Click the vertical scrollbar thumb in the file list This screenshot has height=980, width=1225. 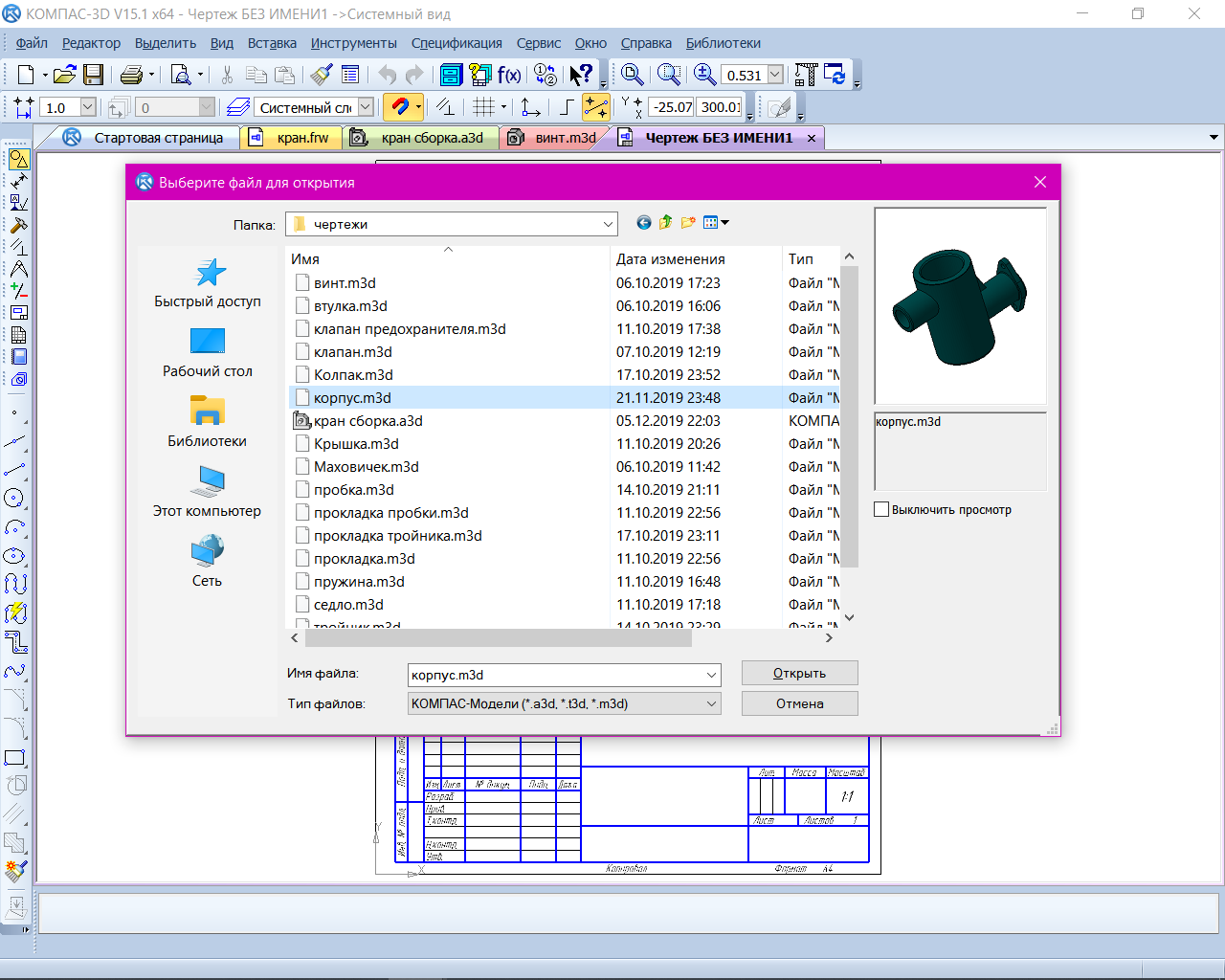tap(849, 418)
